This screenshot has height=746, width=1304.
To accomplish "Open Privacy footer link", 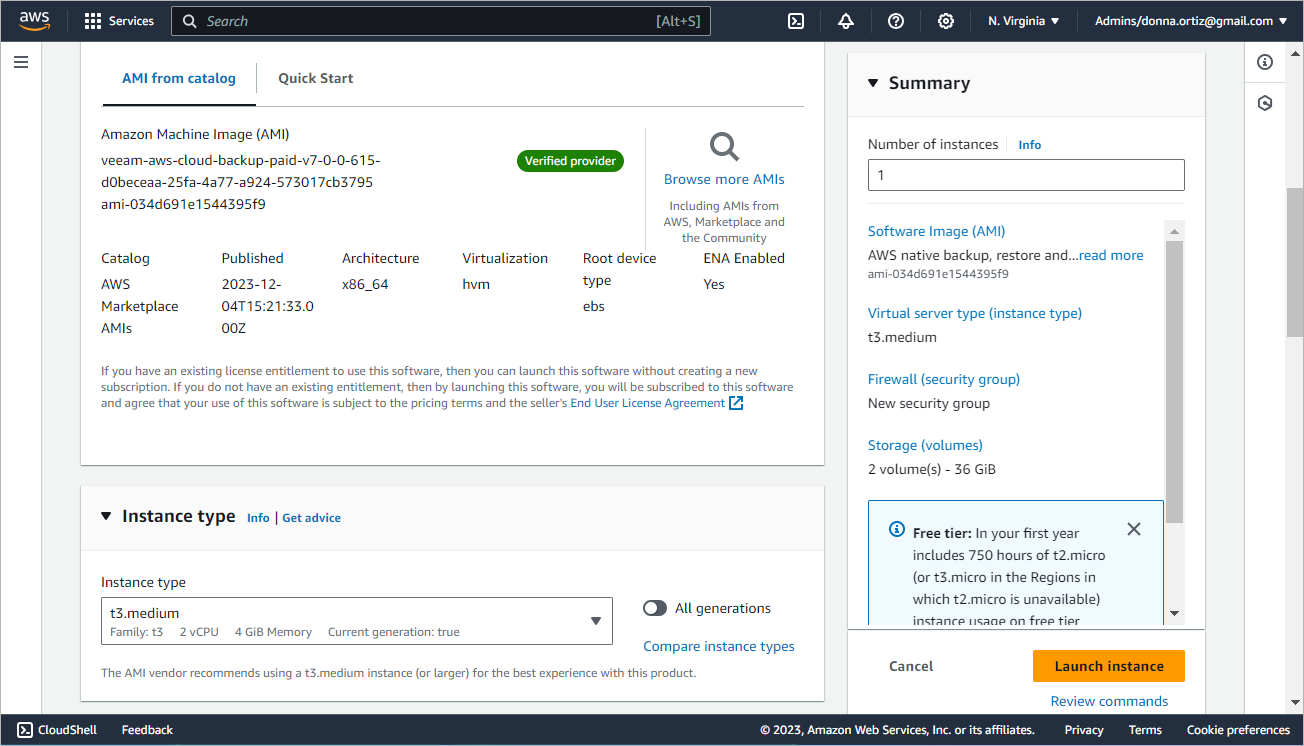I will click(1084, 730).
